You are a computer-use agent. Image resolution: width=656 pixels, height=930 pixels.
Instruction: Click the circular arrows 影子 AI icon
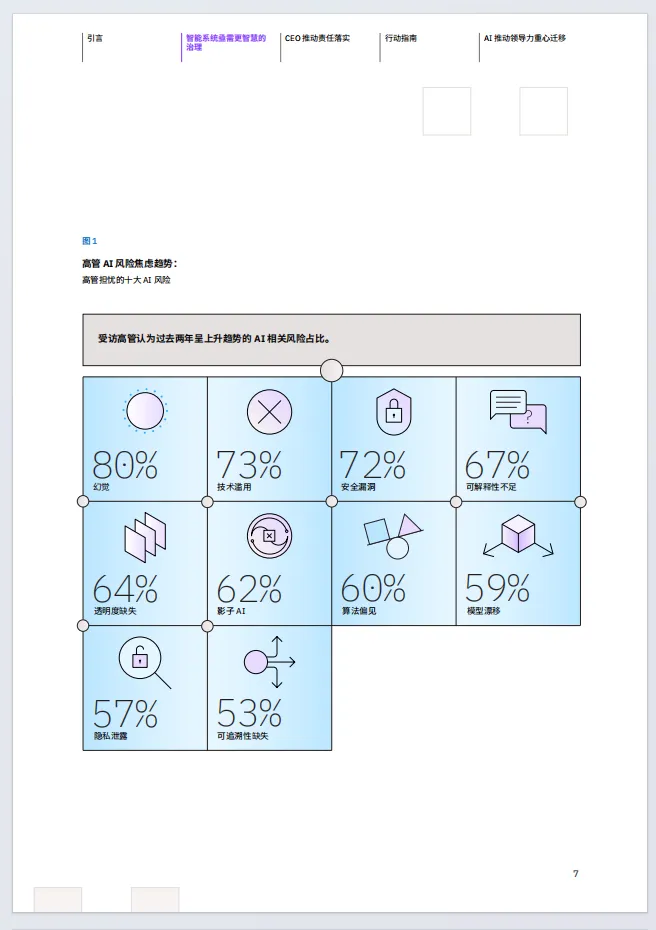(269, 536)
